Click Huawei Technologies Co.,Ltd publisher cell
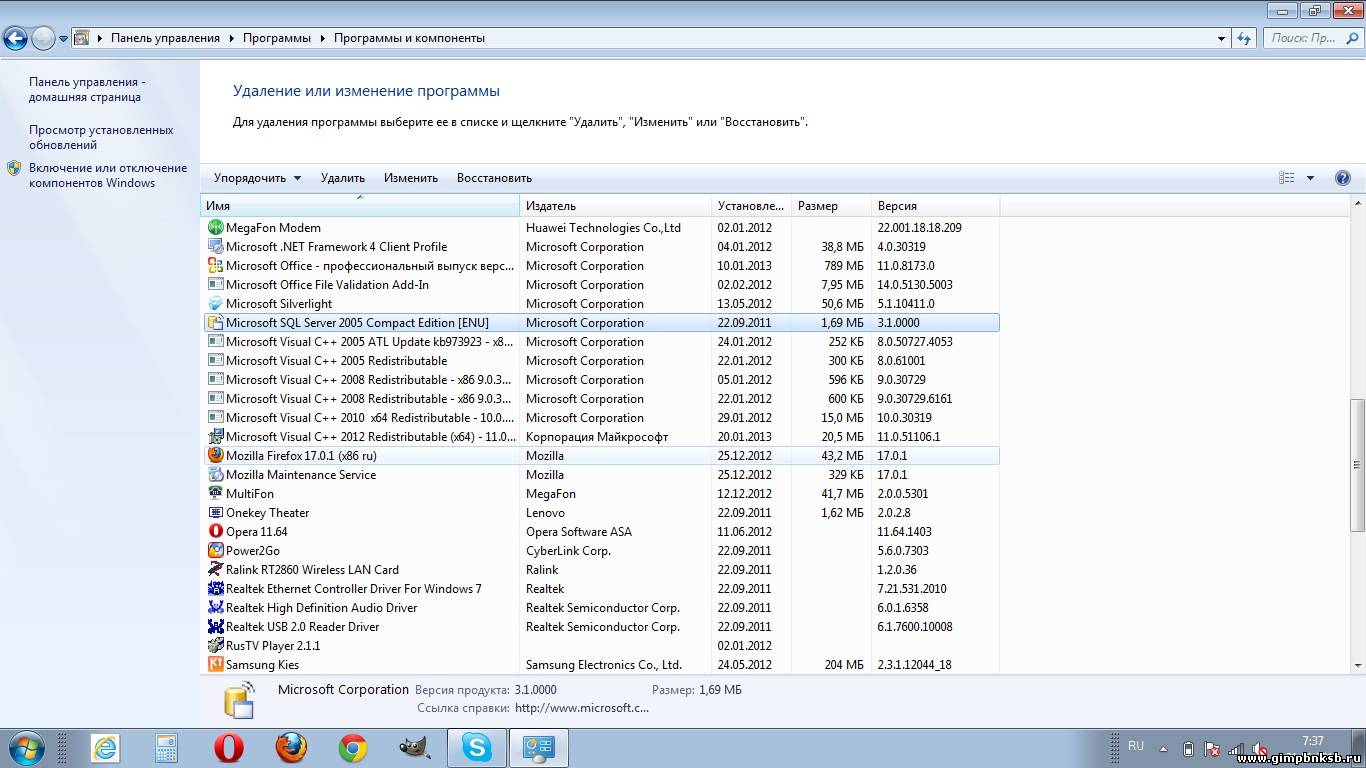1366x768 pixels. (603, 228)
